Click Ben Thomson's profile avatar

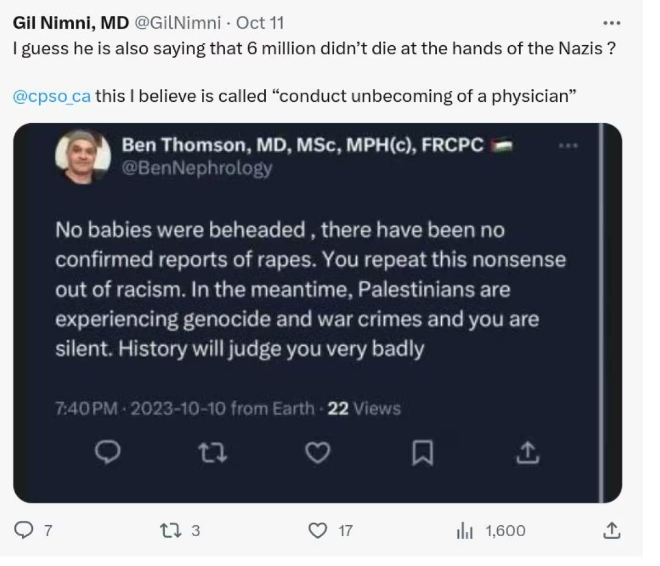pyautogui.click(x=82, y=157)
